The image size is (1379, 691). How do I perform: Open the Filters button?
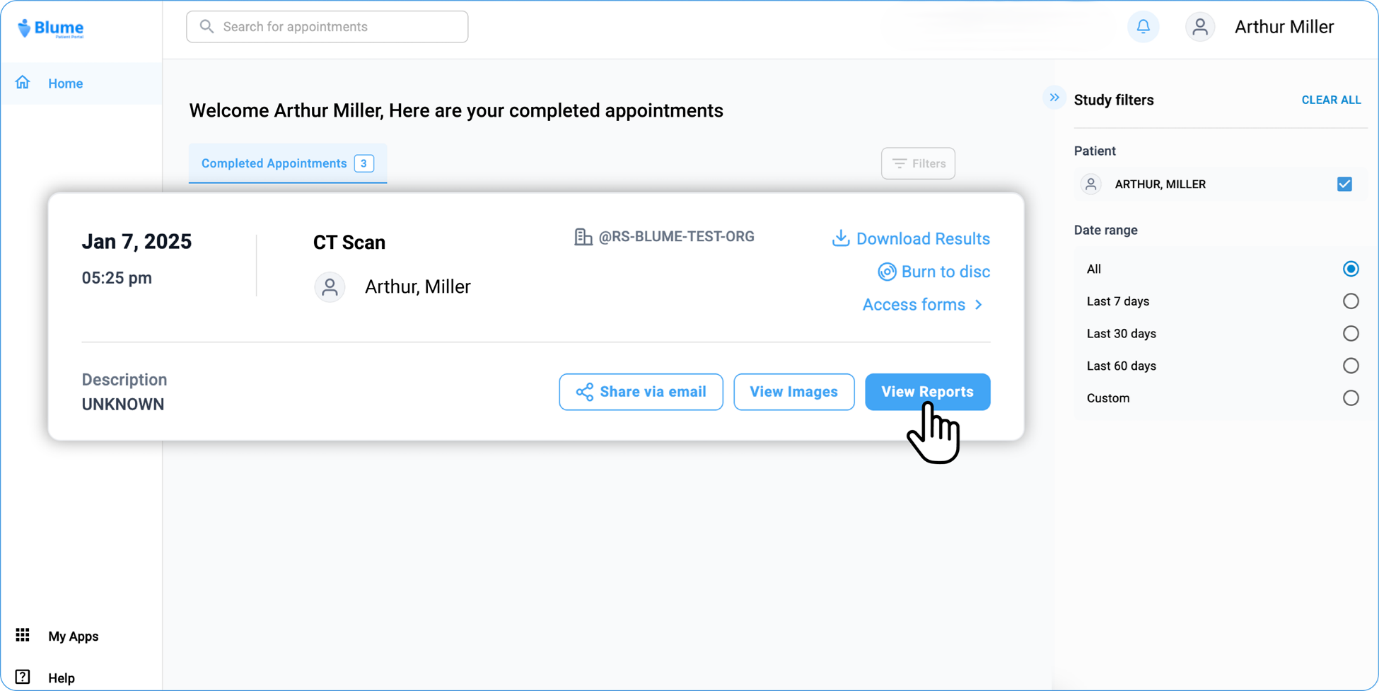point(918,164)
